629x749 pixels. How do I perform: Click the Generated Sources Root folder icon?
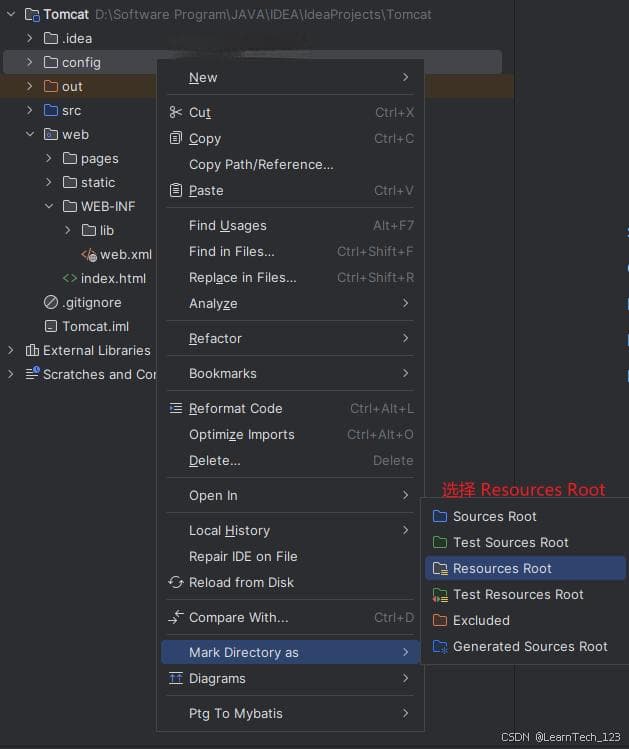[440, 646]
